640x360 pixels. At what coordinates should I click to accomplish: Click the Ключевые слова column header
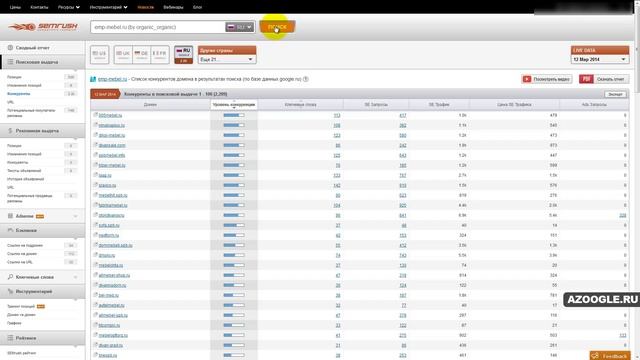pyautogui.click(x=300, y=104)
